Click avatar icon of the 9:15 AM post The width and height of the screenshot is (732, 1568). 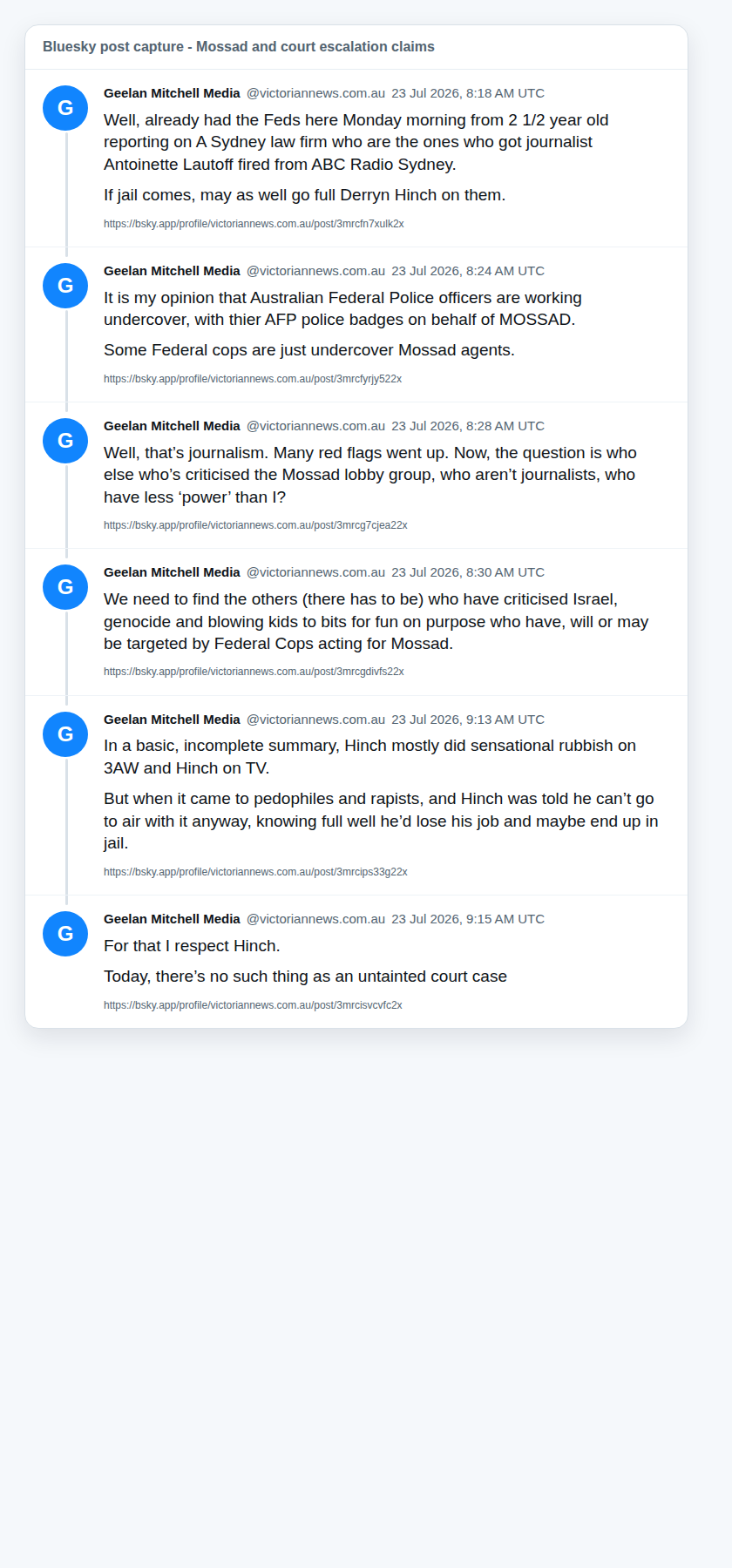[x=65, y=934]
